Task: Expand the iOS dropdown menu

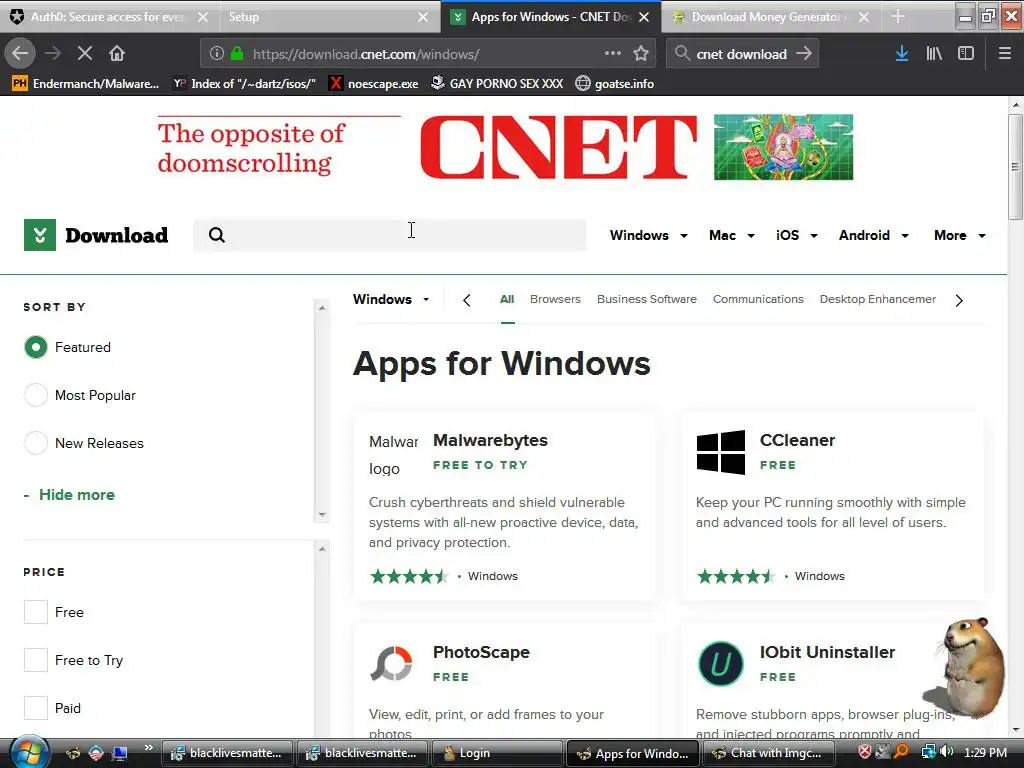Action: coord(797,235)
